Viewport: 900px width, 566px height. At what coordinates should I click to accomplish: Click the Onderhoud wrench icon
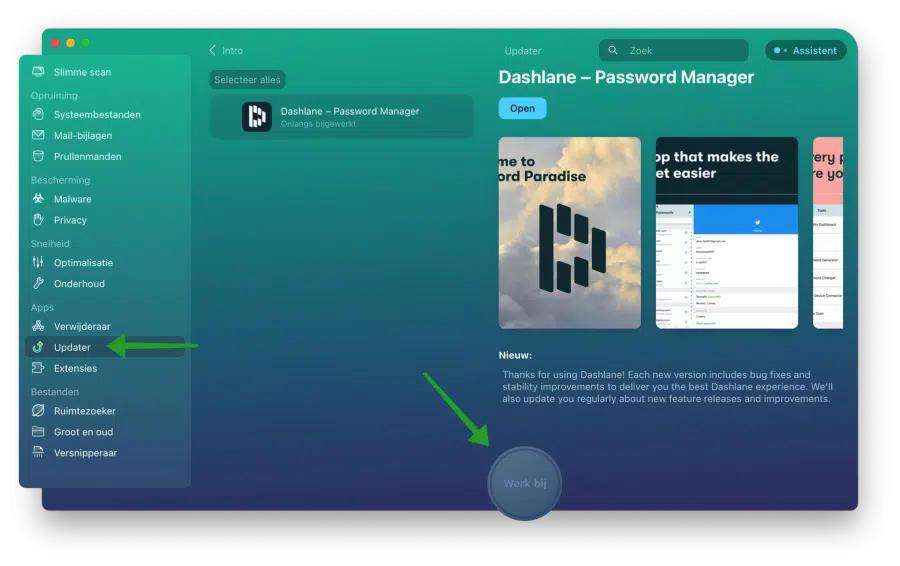coord(38,284)
